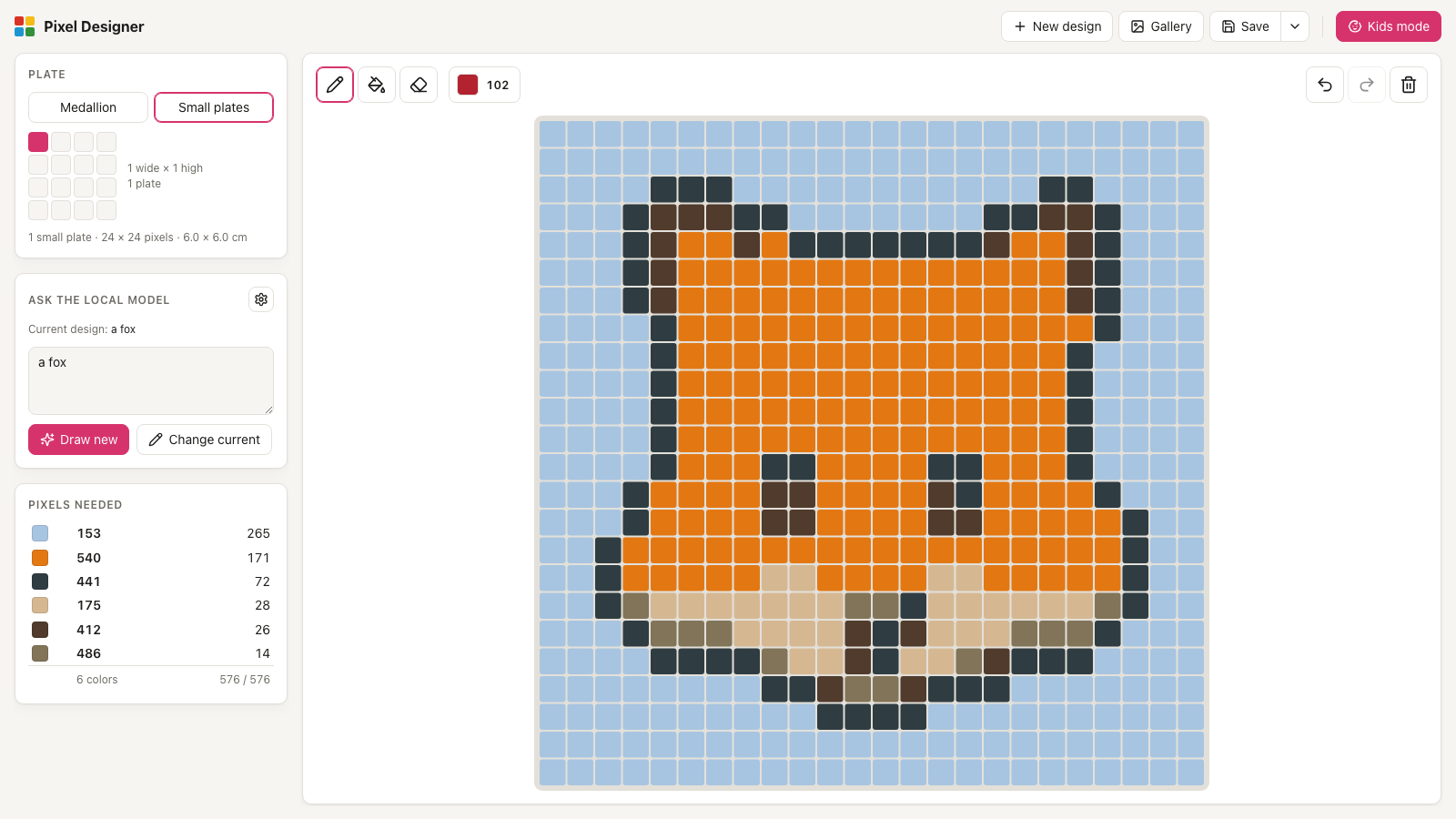Click the '6 colors' summary text
This screenshot has width=1456, height=819.
coord(97,680)
